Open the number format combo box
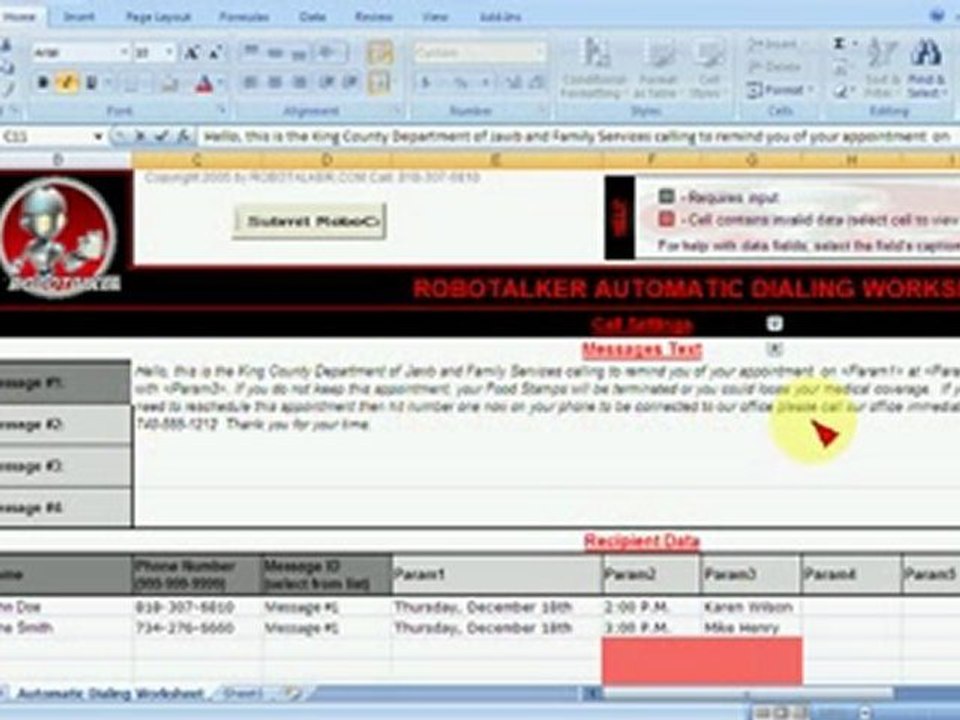Screen dimensions: 960x720 (481, 53)
